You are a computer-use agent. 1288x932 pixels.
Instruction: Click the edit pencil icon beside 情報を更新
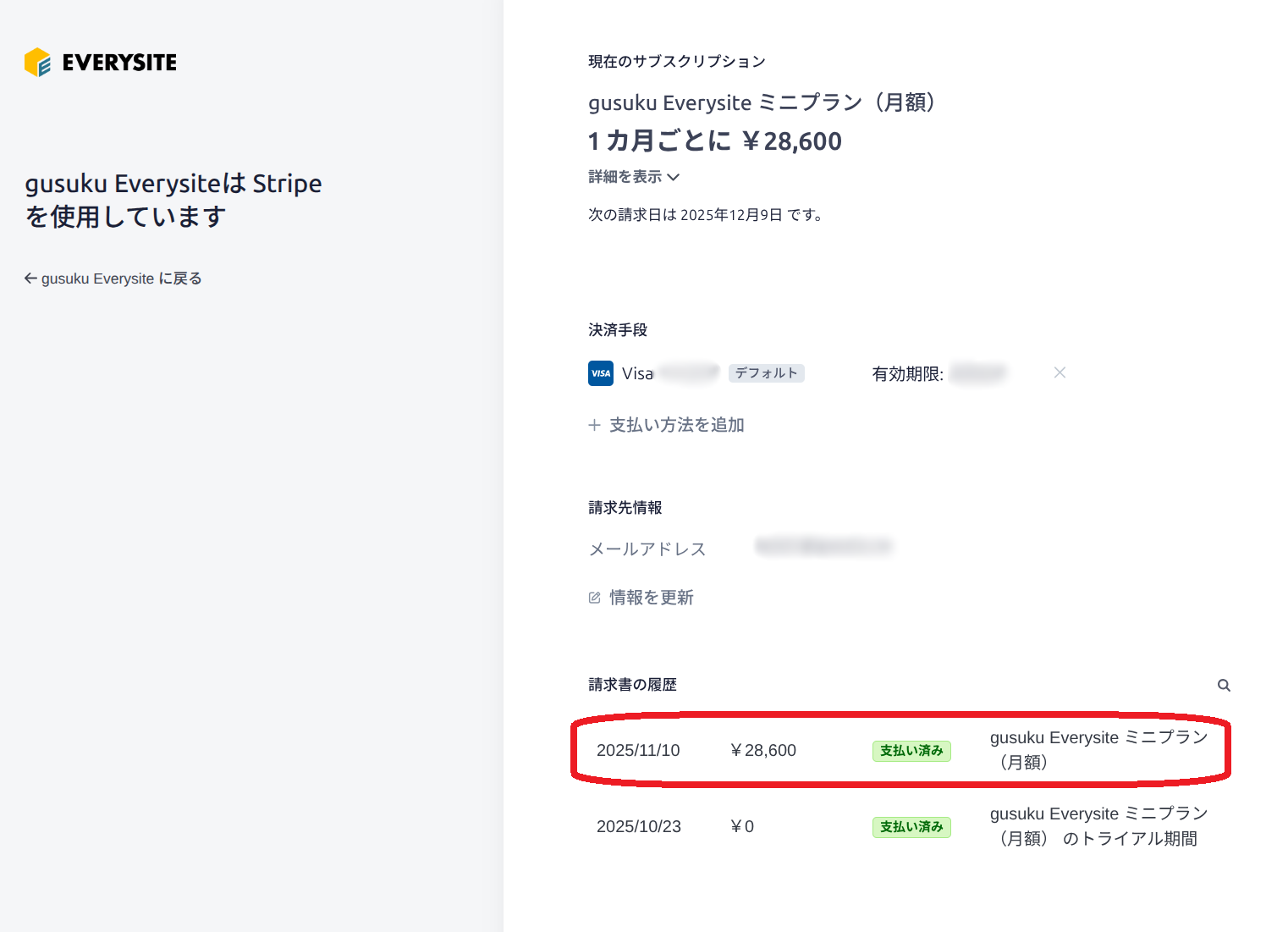(x=594, y=598)
